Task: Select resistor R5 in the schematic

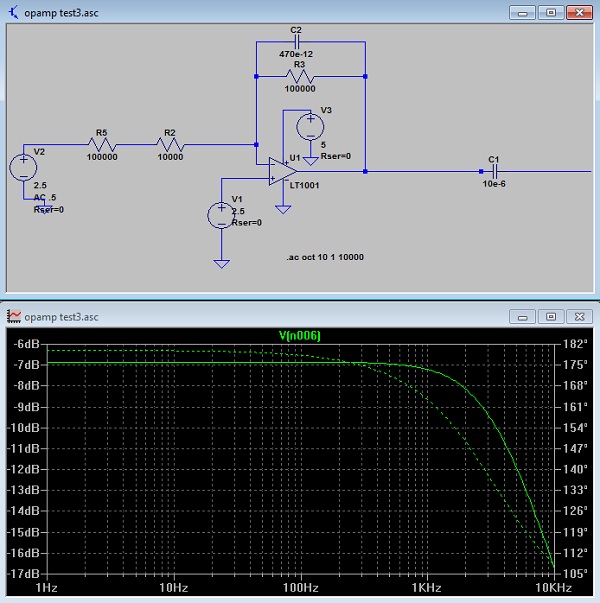Action: 102,145
